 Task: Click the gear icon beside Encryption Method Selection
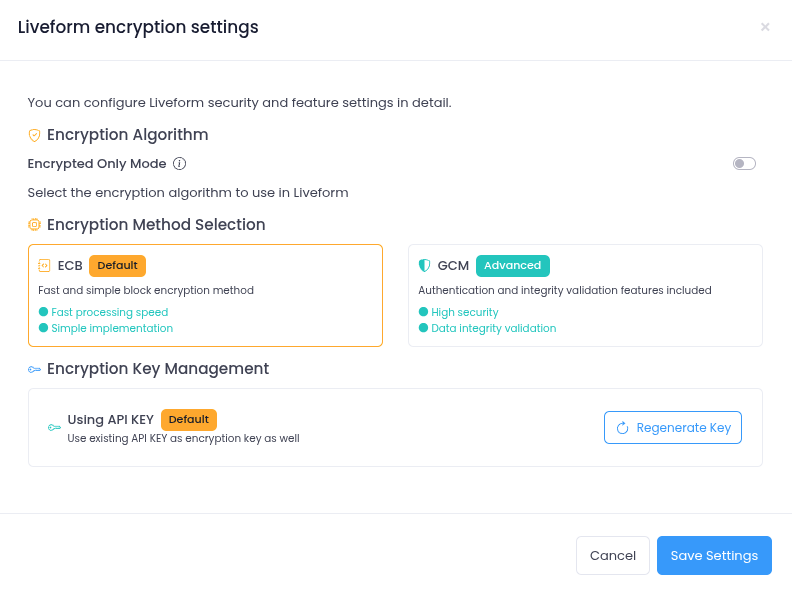point(34,225)
